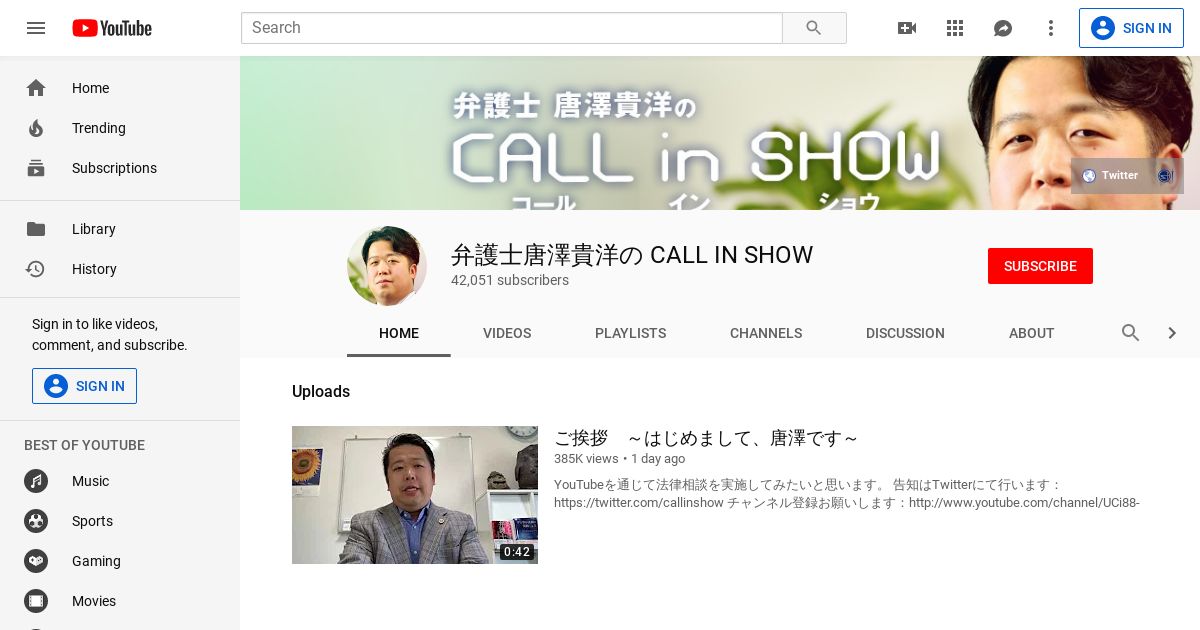Click the channel avatar picture
The width and height of the screenshot is (1200, 630).
(387, 266)
